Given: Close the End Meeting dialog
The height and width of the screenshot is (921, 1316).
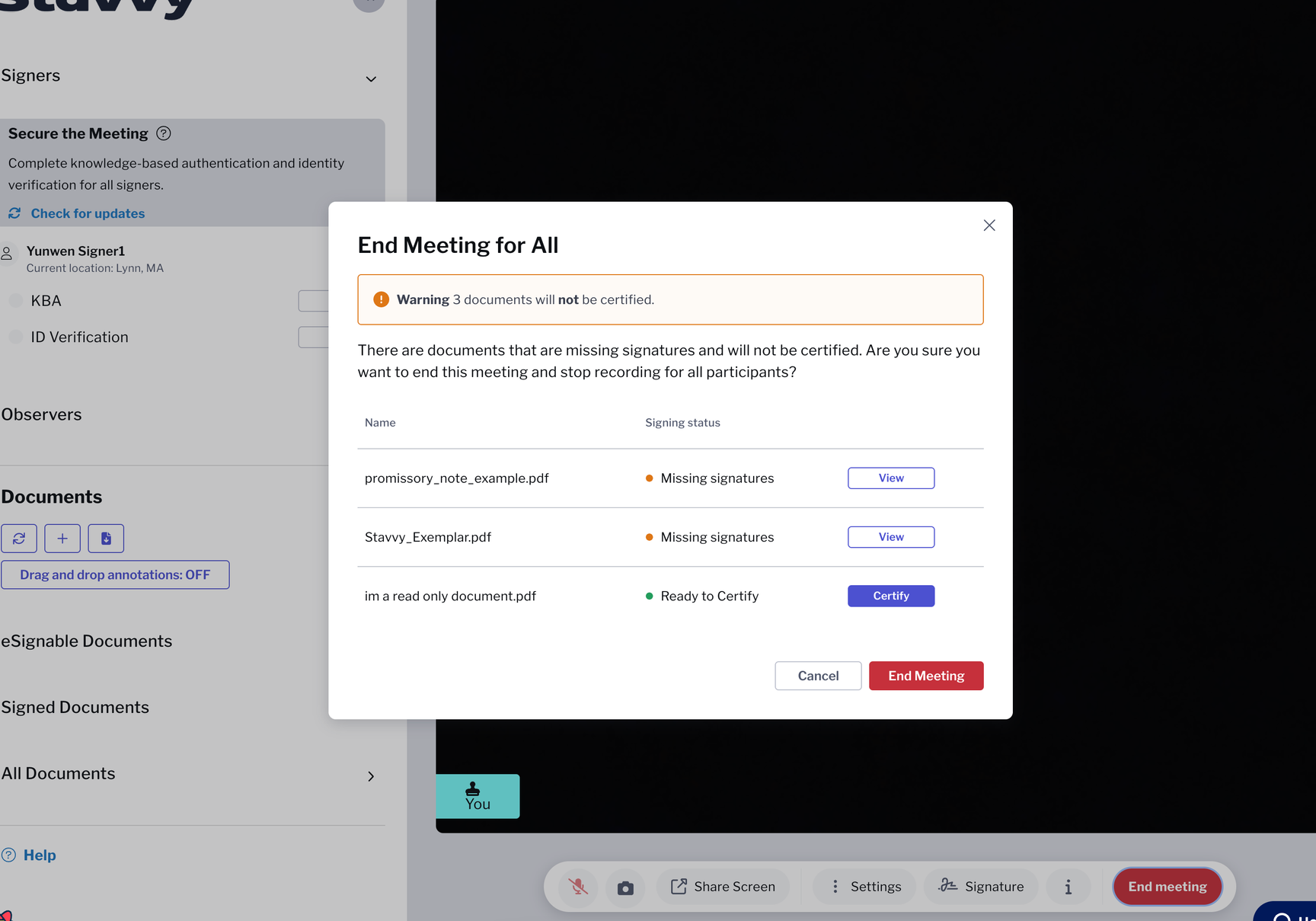Looking at the screenshot, I should tap(989, 225).
